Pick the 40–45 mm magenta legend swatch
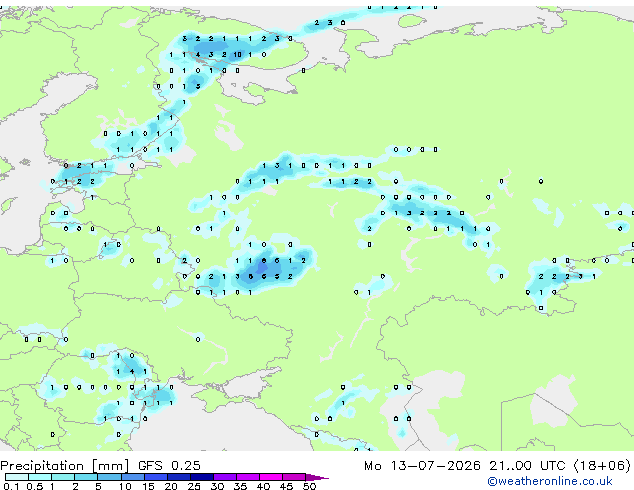The height and width of the screenshot is (490, 634). tap(271, 477)
